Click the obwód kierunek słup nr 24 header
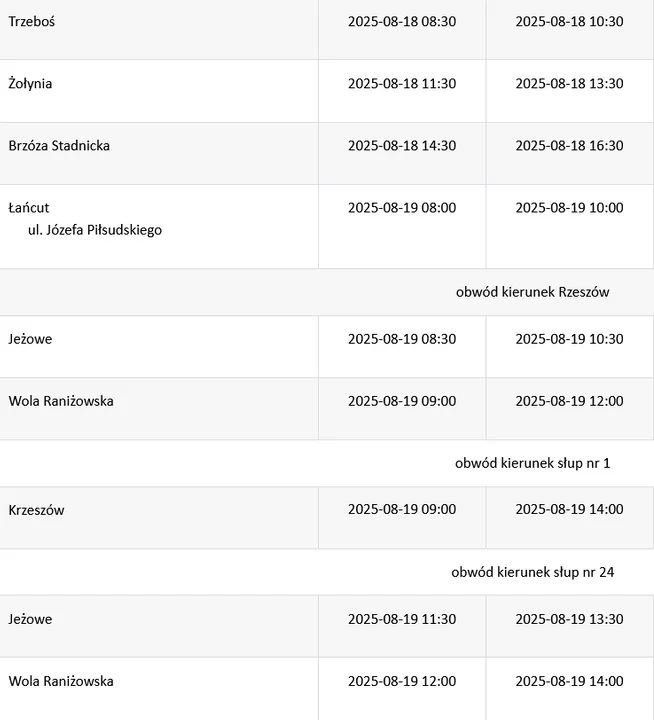Image resolution: width=654 pixels, height=720 pixels. click(x=533, y=572)
